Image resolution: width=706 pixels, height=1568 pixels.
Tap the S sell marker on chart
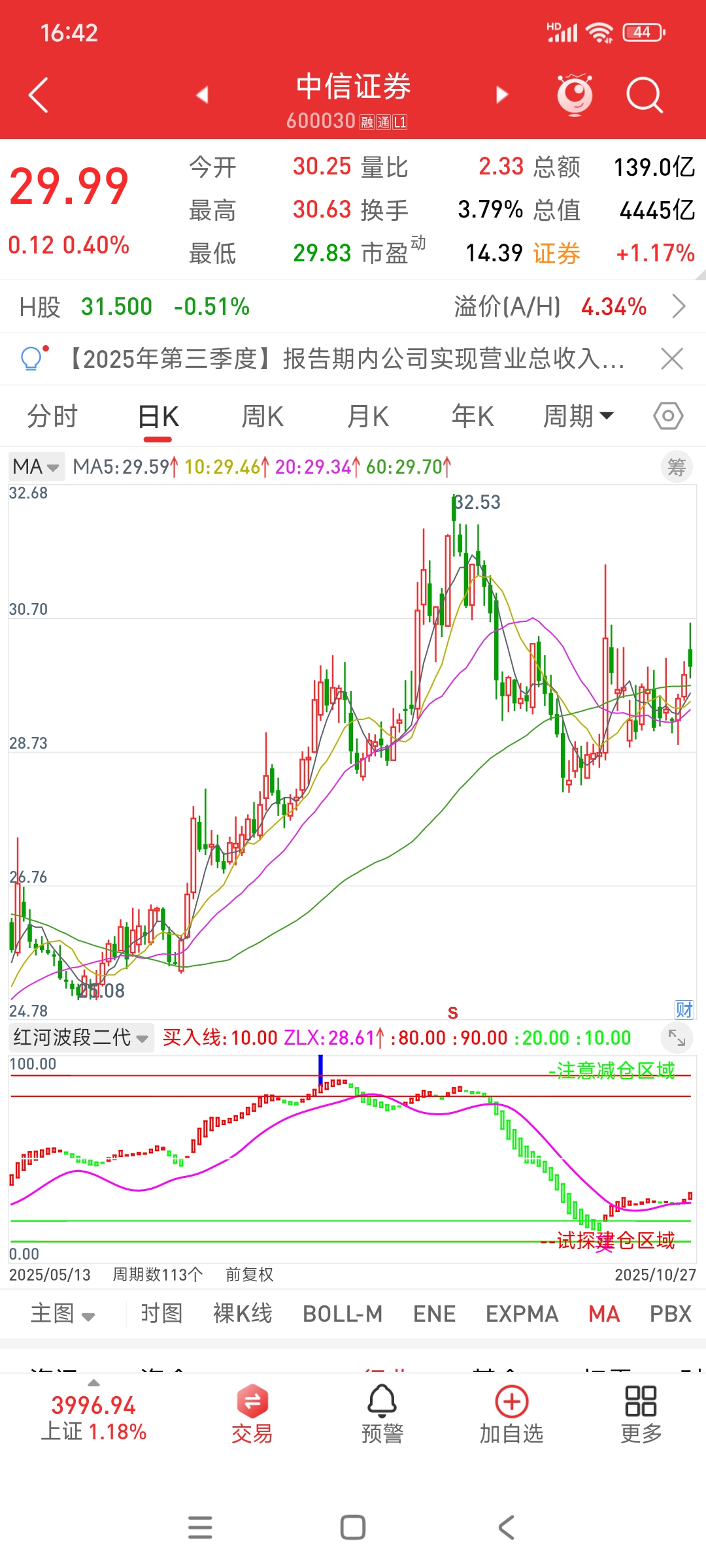pos(452,1013)
